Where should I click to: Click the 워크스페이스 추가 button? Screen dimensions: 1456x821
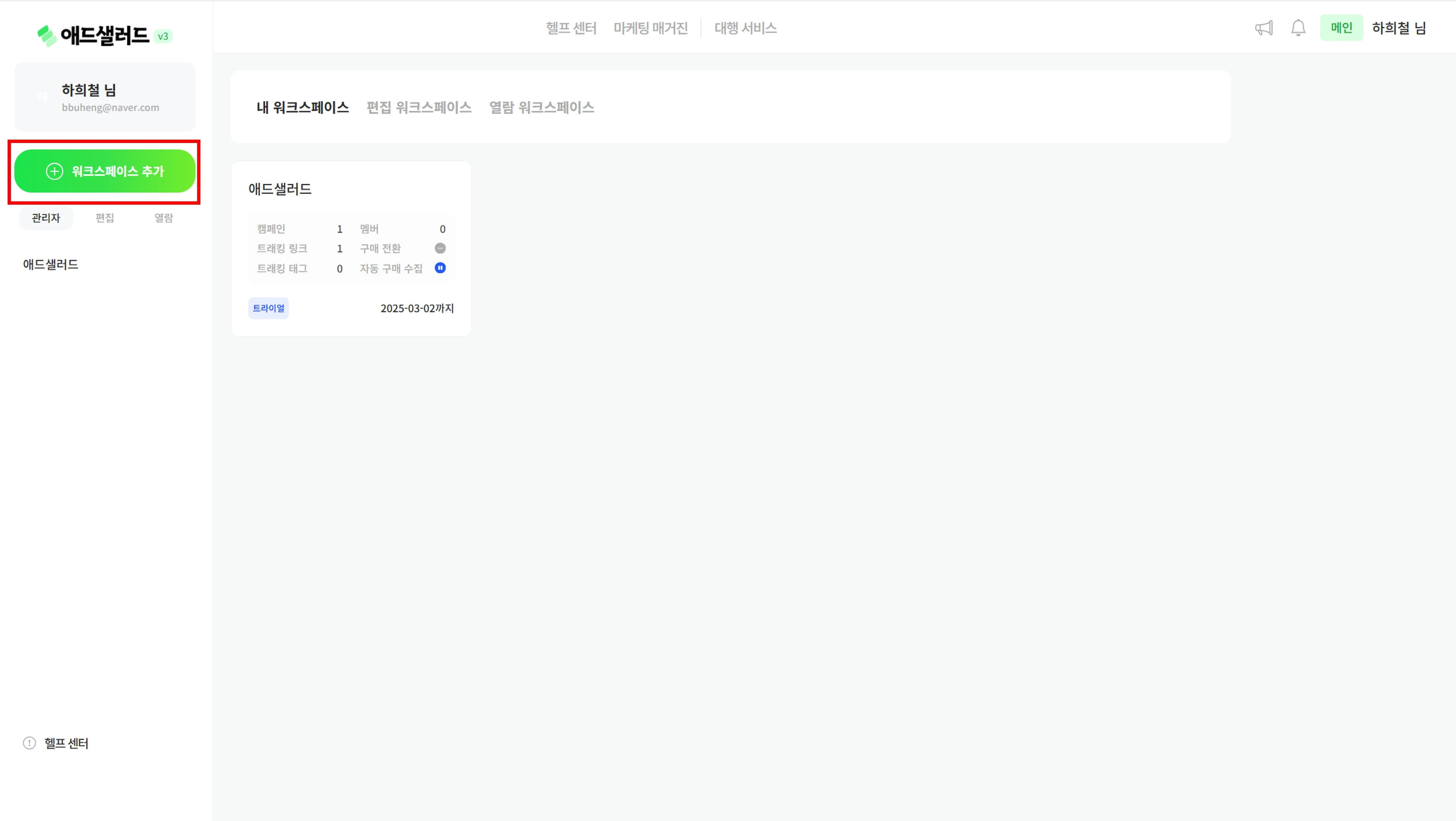pyautogui.click(x=105, y=171)
